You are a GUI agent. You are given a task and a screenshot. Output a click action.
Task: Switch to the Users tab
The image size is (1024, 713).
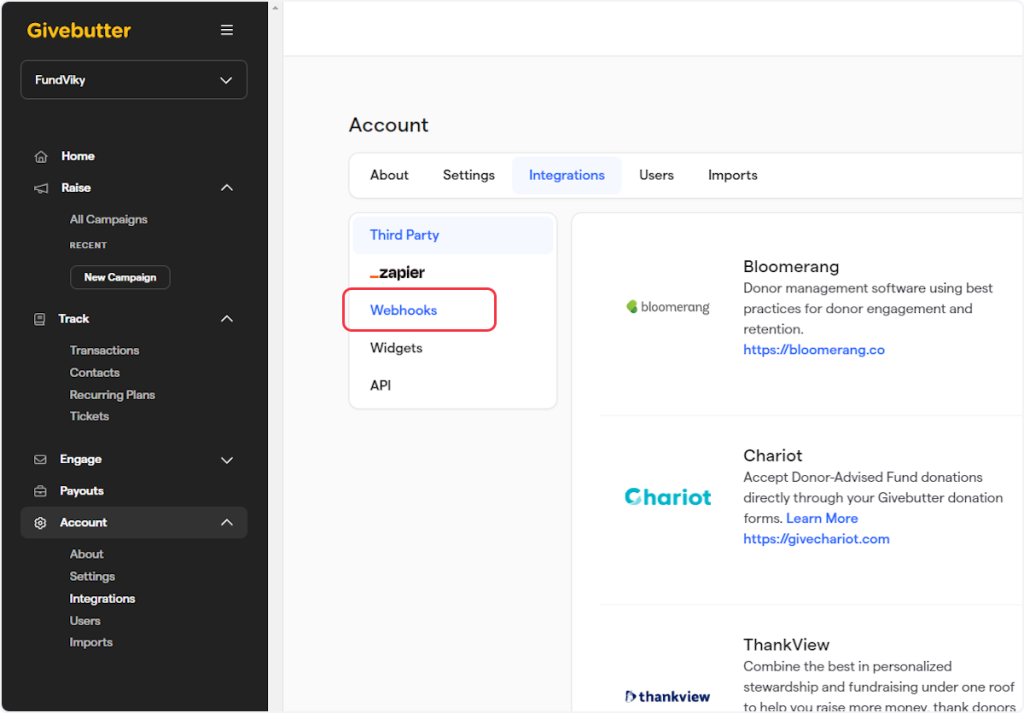[656, 175]
